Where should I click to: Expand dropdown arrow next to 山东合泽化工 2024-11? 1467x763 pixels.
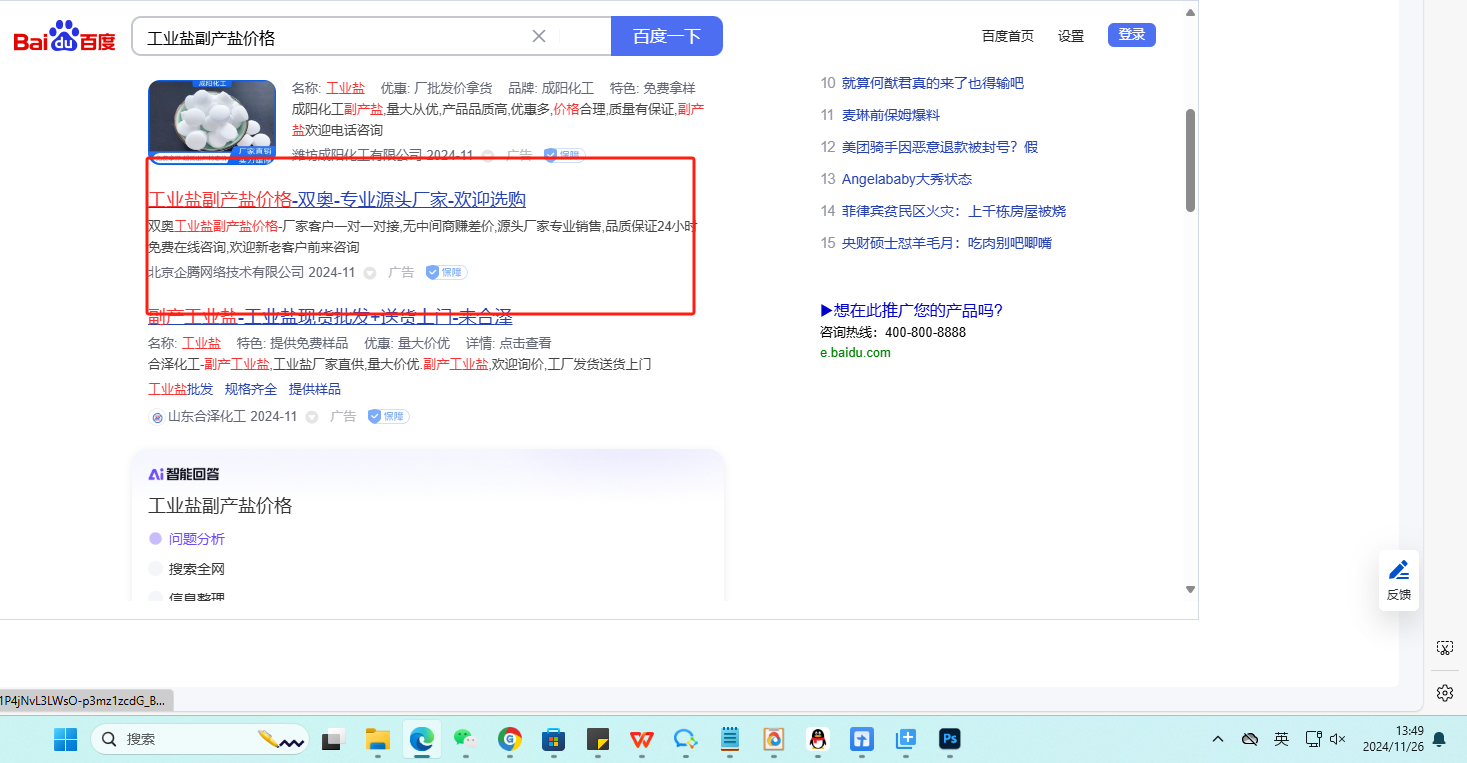click(x=312, y=417)
